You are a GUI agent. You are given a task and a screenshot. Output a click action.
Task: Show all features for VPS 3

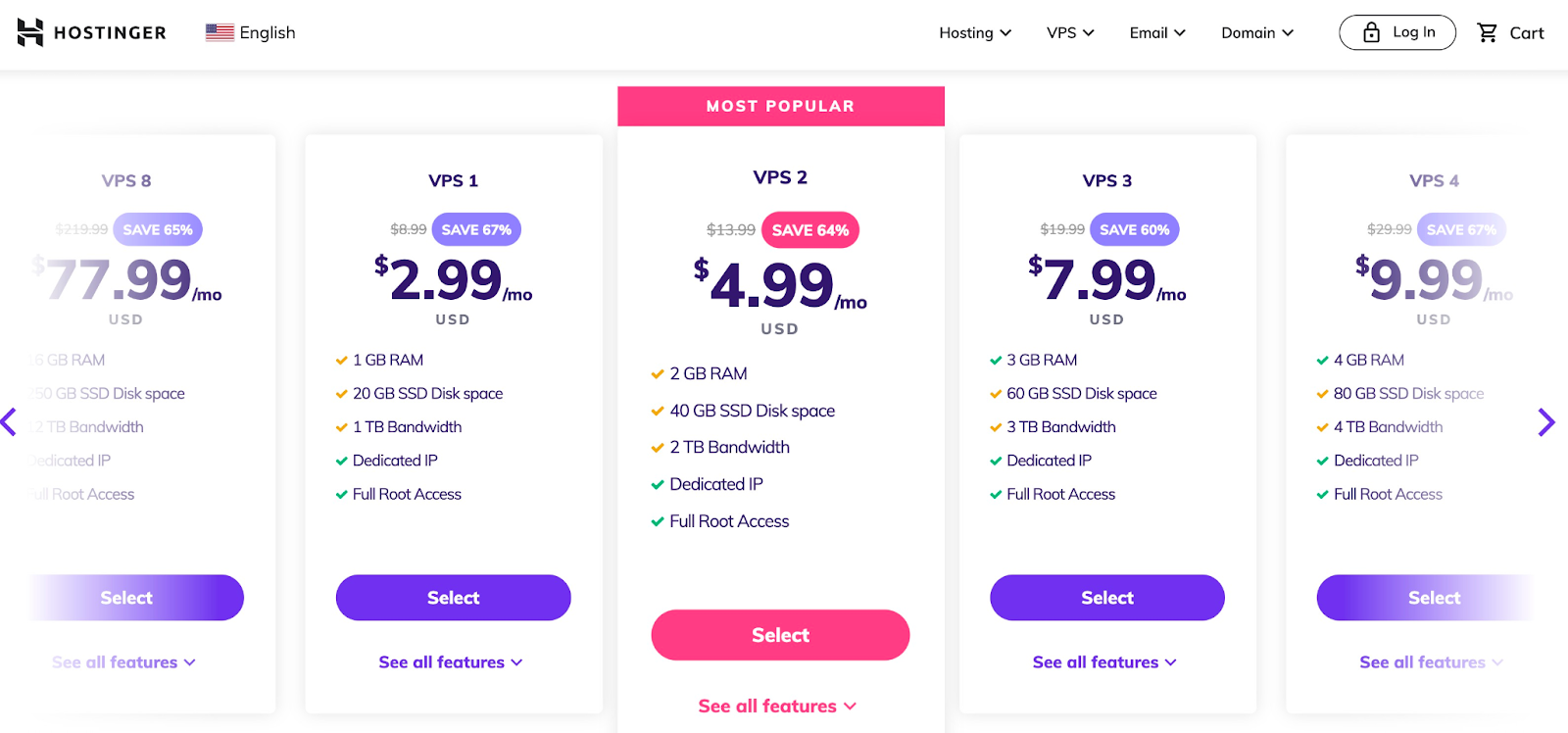[x=1104, y=662]
